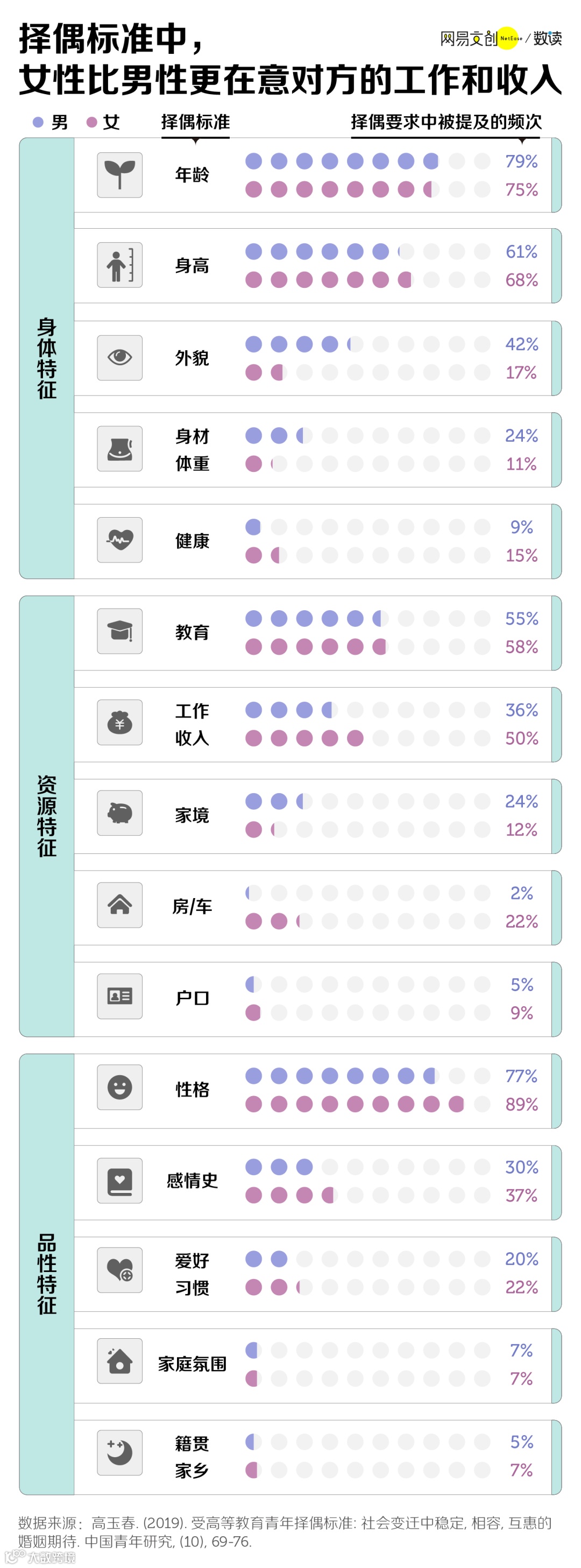Click the money bag icon for 工作收入

pos(119,723)
